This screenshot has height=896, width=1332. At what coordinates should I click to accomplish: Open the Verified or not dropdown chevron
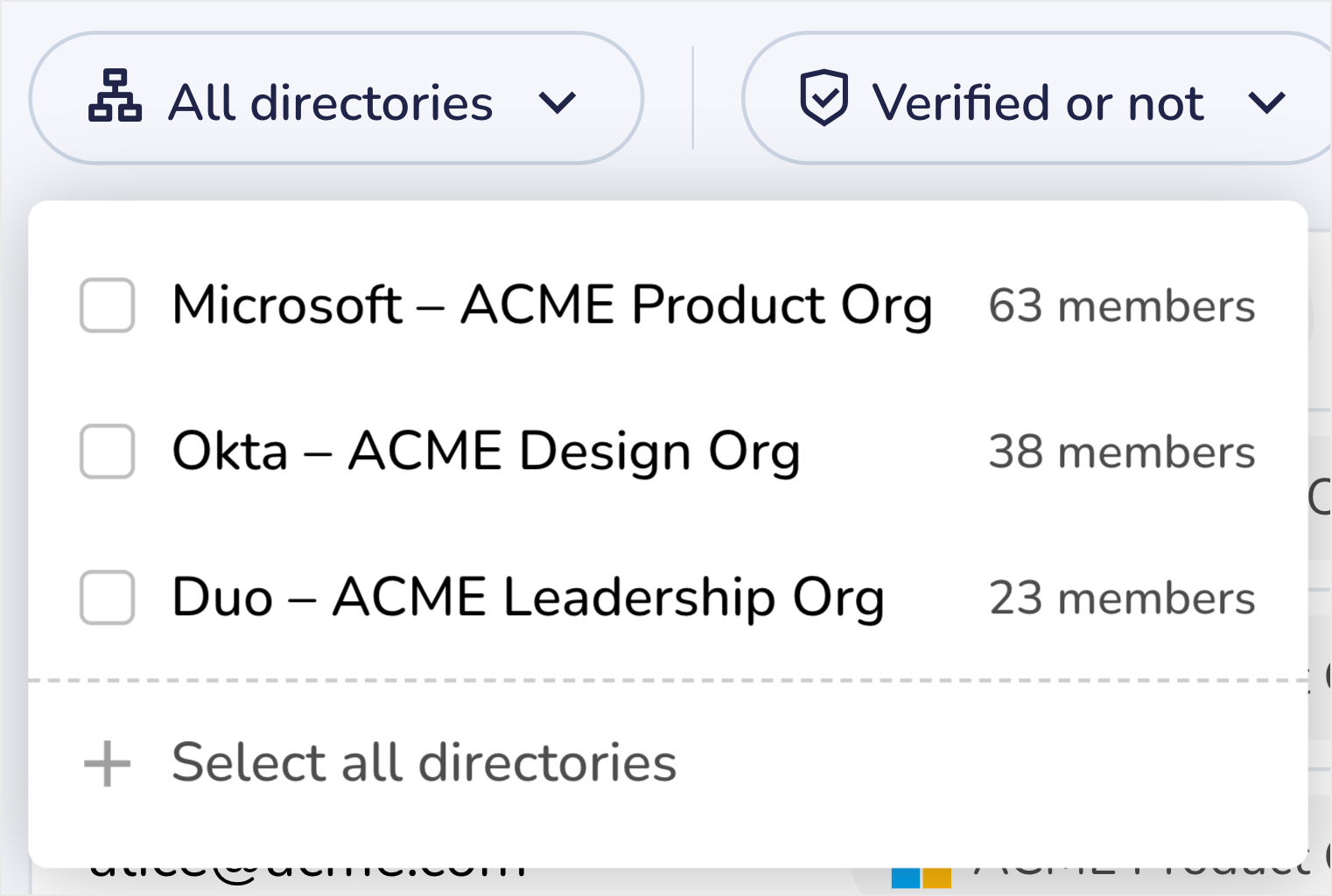click(x=1266, y=103)
